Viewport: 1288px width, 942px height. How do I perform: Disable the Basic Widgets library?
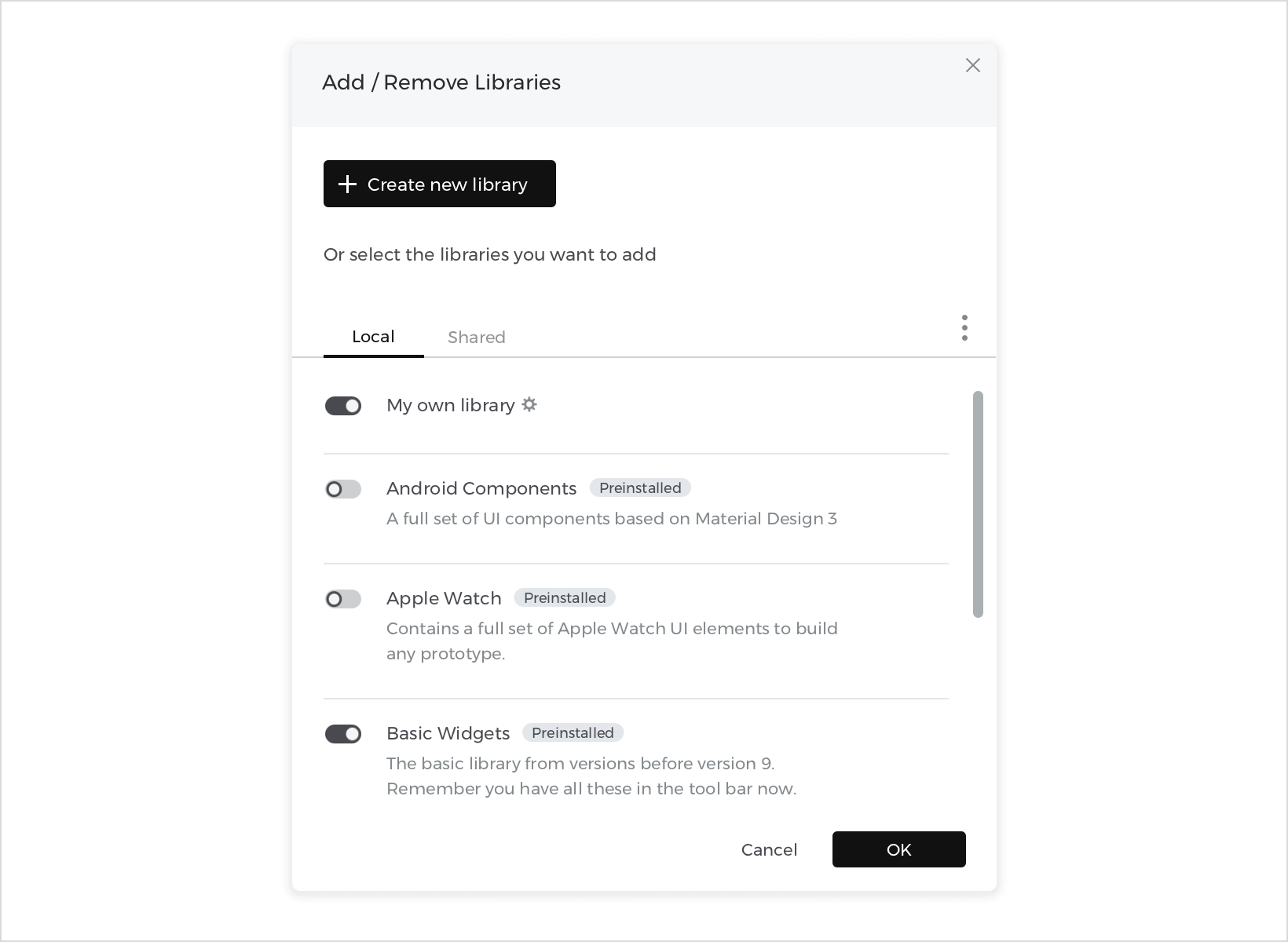coord(343,733)
